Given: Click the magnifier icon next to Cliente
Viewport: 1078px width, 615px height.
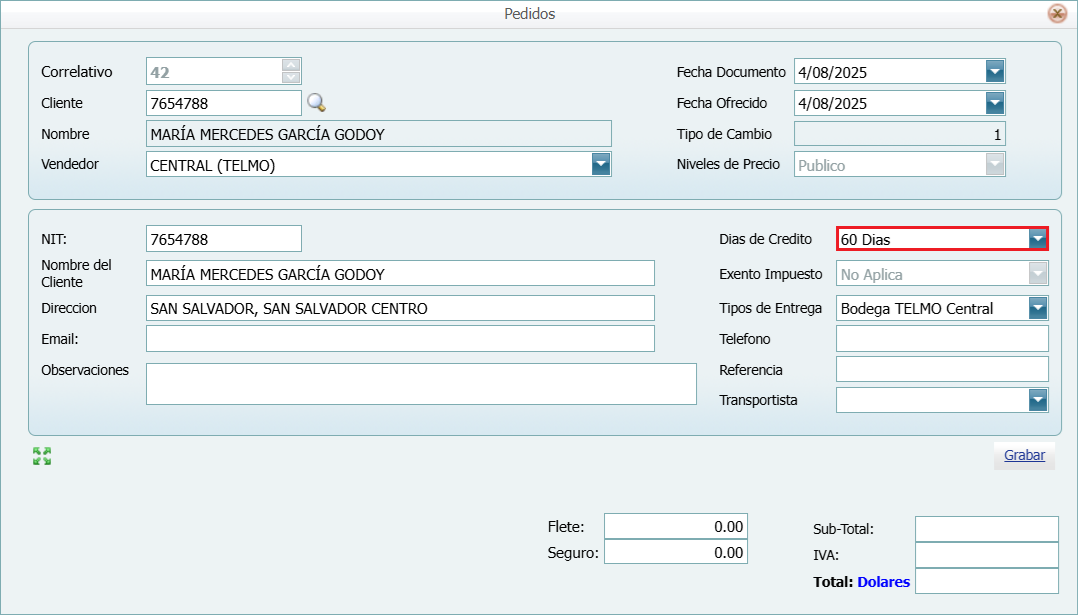Looking at the screenshot, I should pos(316,103).
